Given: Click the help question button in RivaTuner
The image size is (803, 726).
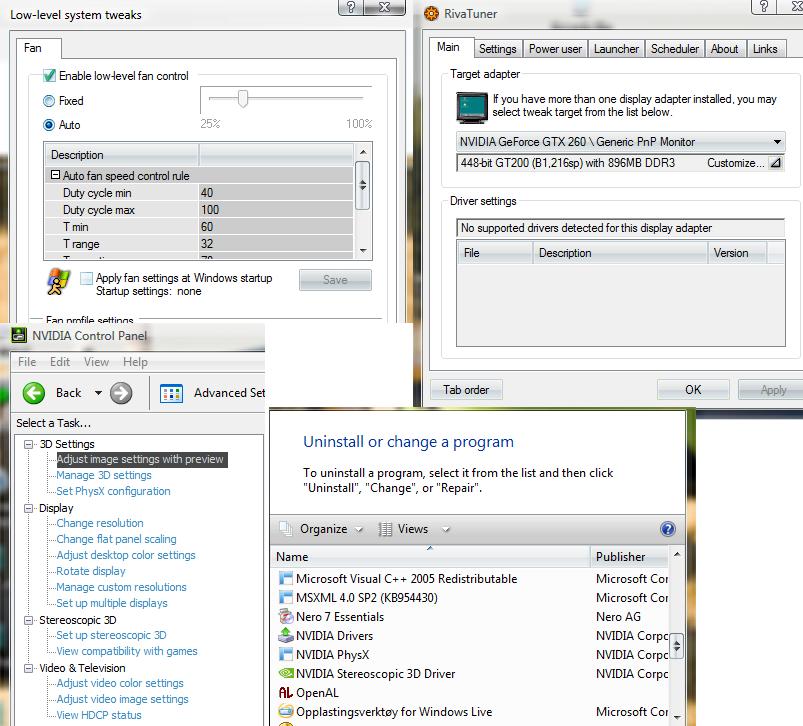Looking at the screenshot, I should (x=764, y=6).
